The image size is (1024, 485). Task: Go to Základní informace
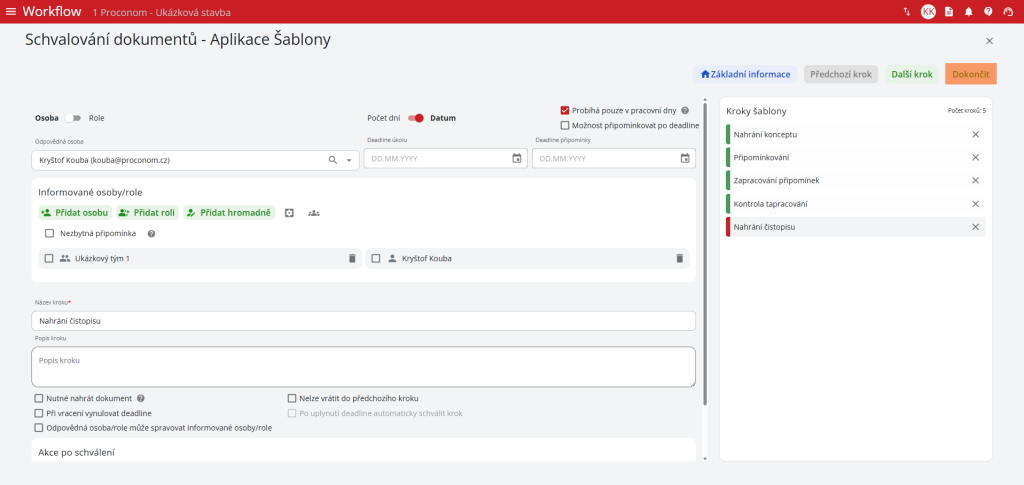pos(745,74)
